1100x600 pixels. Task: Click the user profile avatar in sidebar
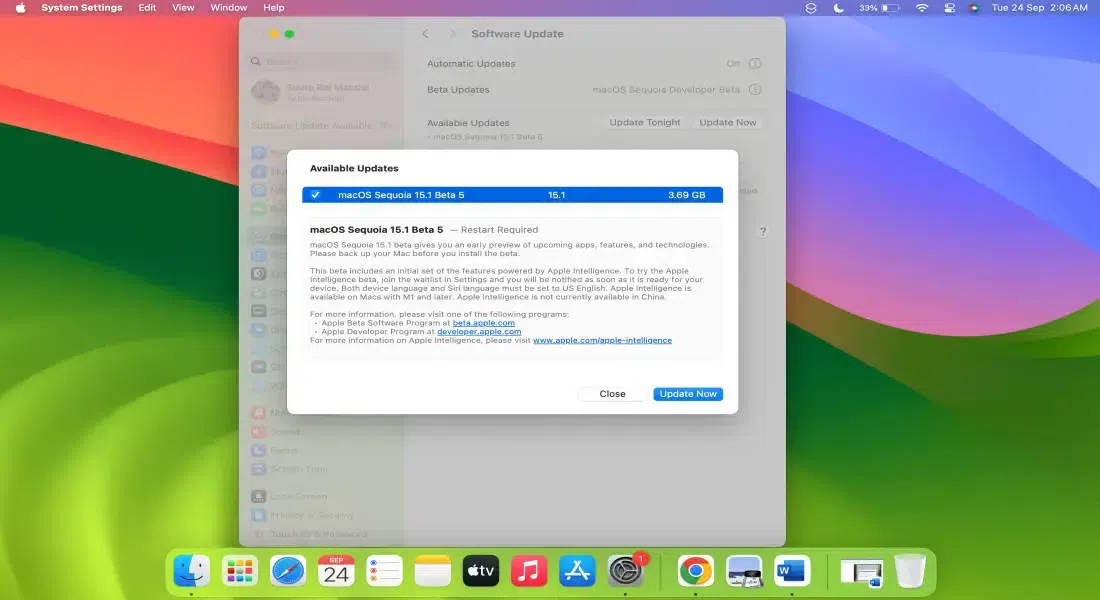pyautogui.click(x=266, y=92)
